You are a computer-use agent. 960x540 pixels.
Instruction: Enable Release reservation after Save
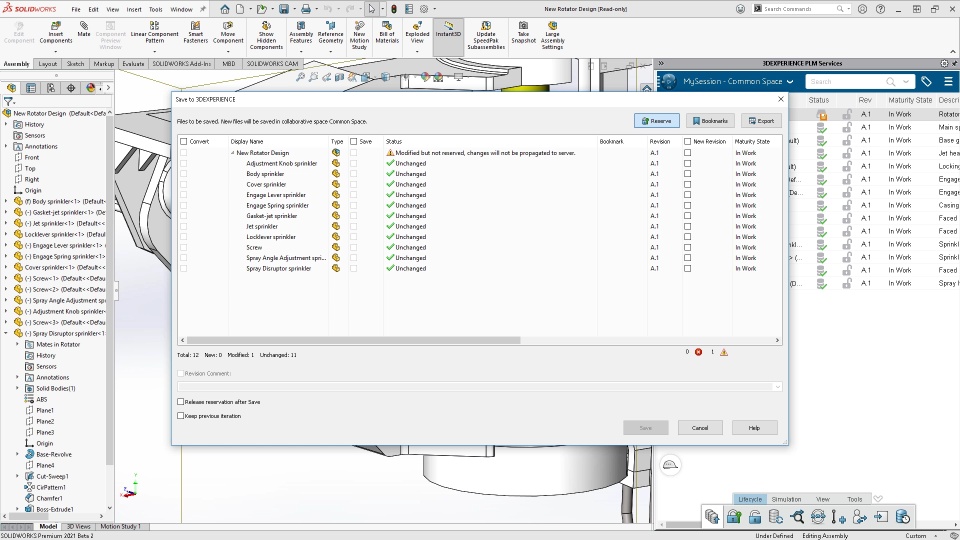tap(181, 402)
